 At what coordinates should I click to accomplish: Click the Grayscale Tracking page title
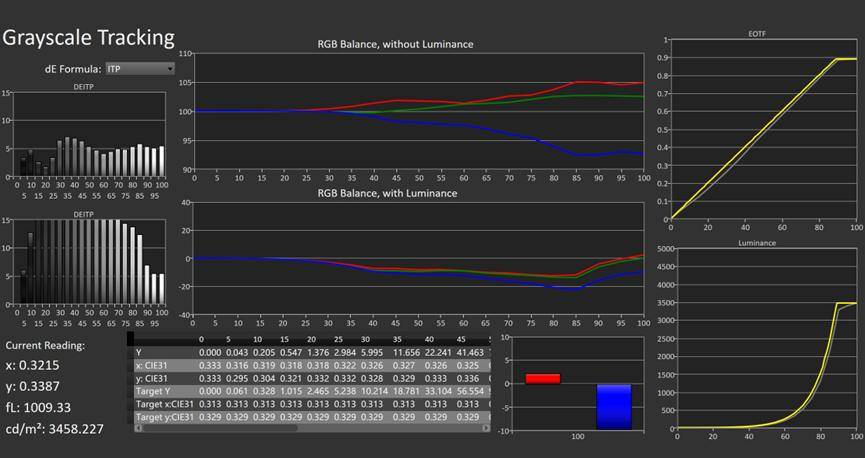88,38
